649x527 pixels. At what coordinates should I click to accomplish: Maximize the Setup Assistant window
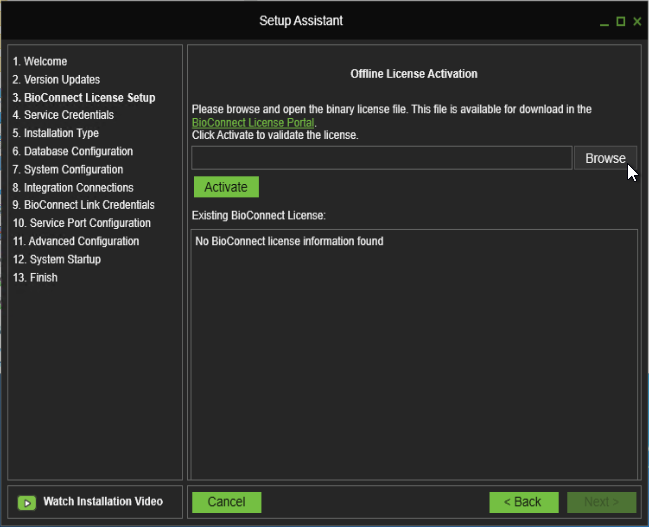tap(620, 21)
